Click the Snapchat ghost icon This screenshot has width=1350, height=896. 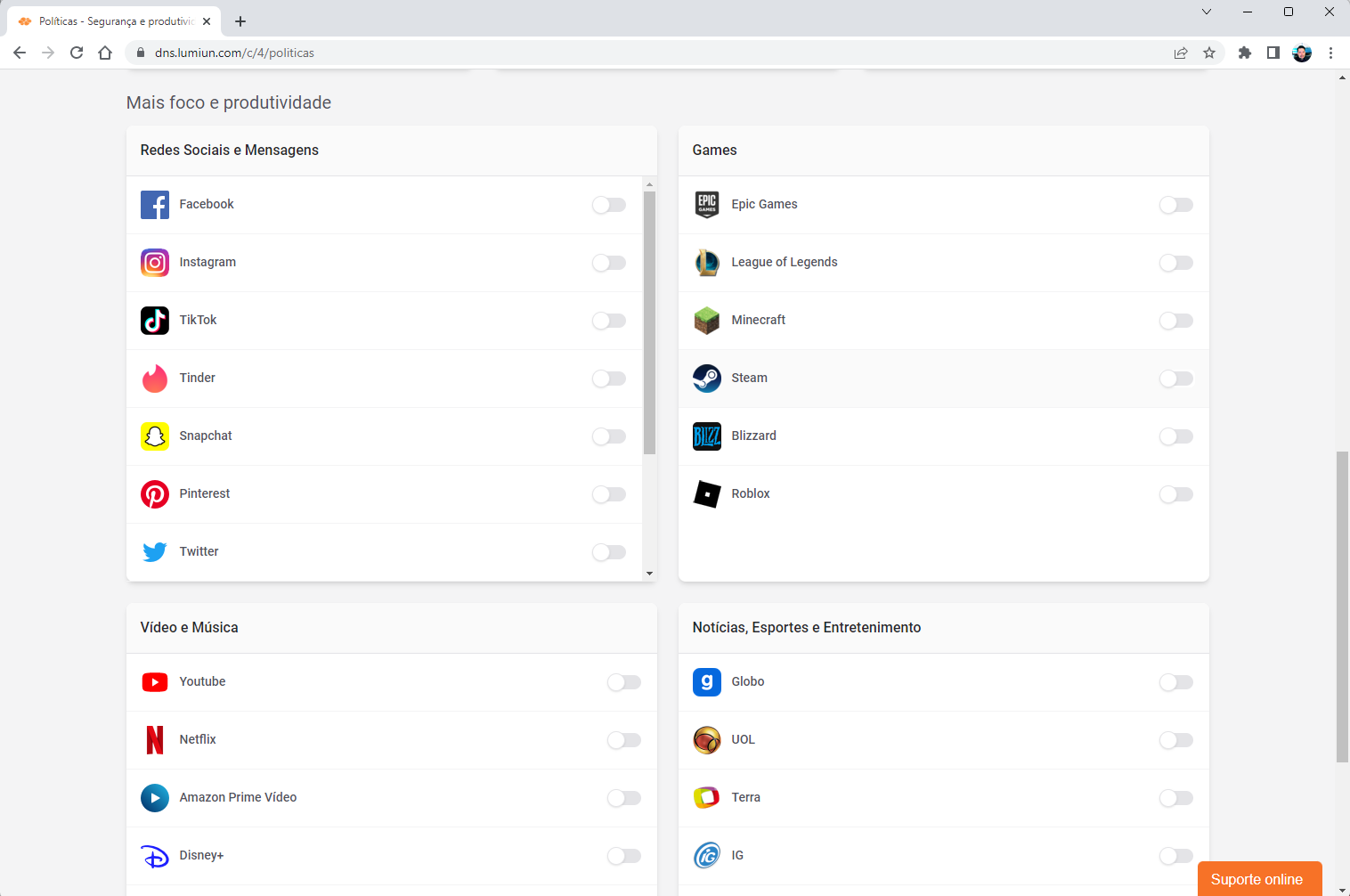click(x=155, y=436)
